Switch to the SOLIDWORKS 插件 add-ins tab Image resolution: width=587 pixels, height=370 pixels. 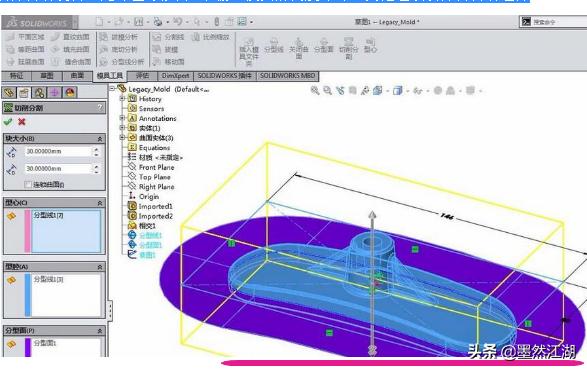pyautogui.click(x=225, y=76)
